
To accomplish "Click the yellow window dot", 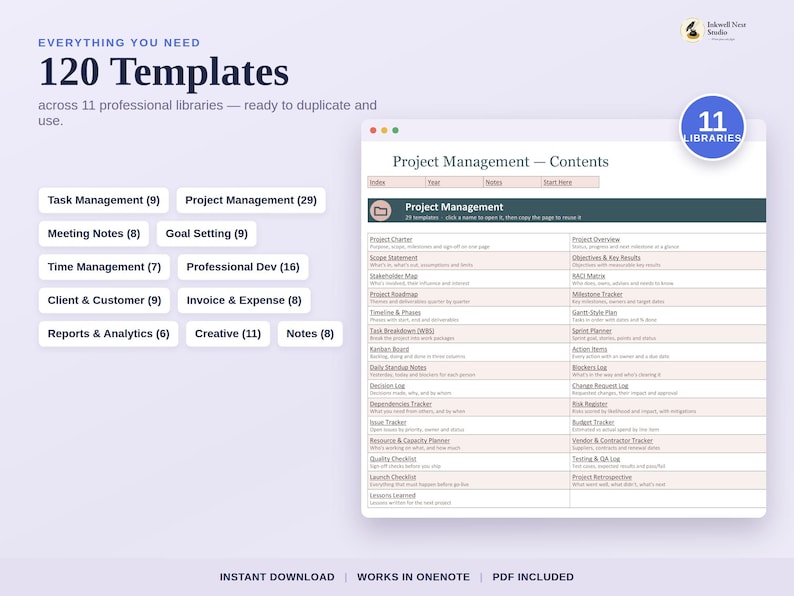I will [x=384, y=131].
